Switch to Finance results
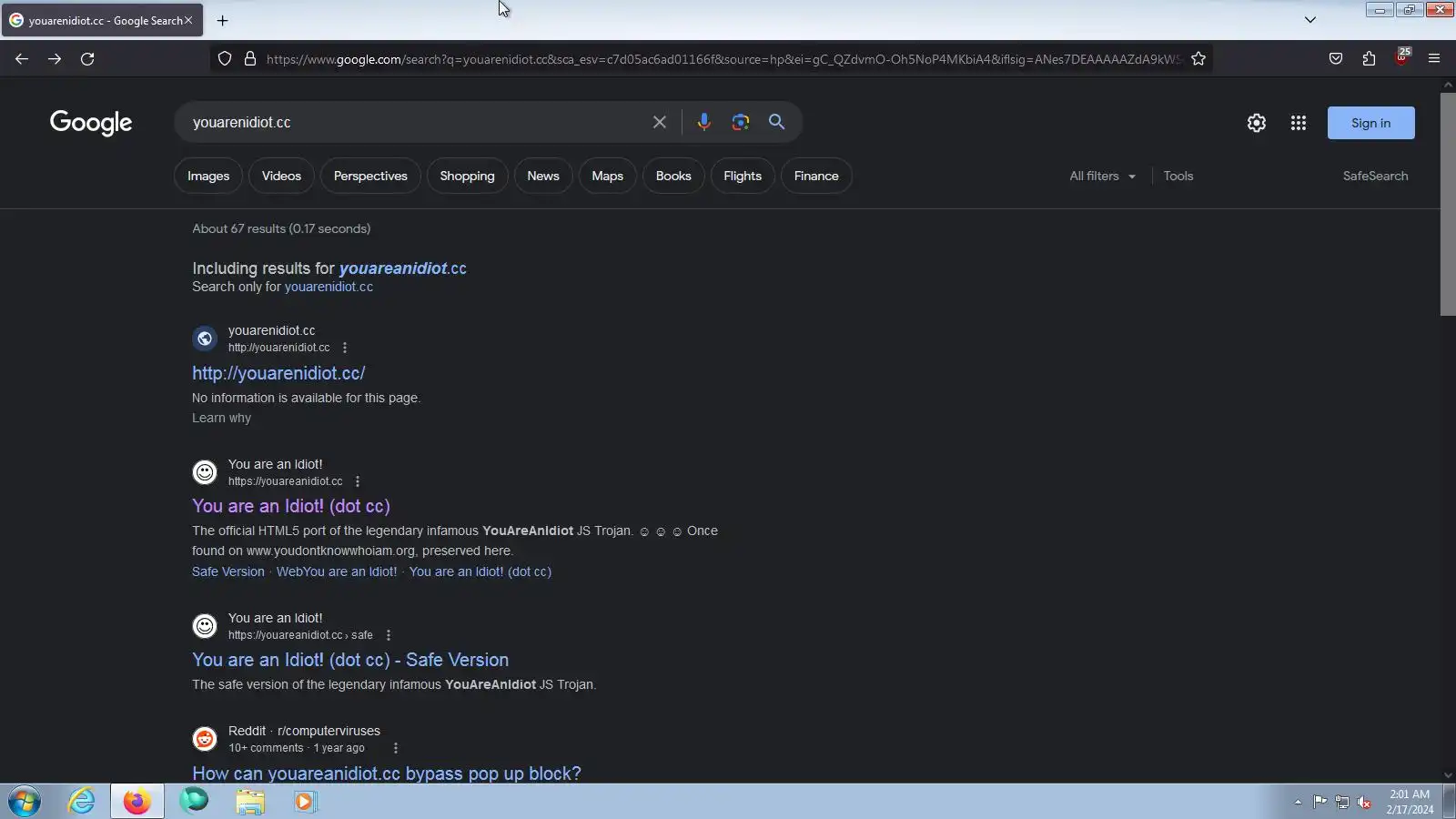Image resolution: width=1456 pixels, height=819 pixels. pyautogui.click(x=816, y=177)
